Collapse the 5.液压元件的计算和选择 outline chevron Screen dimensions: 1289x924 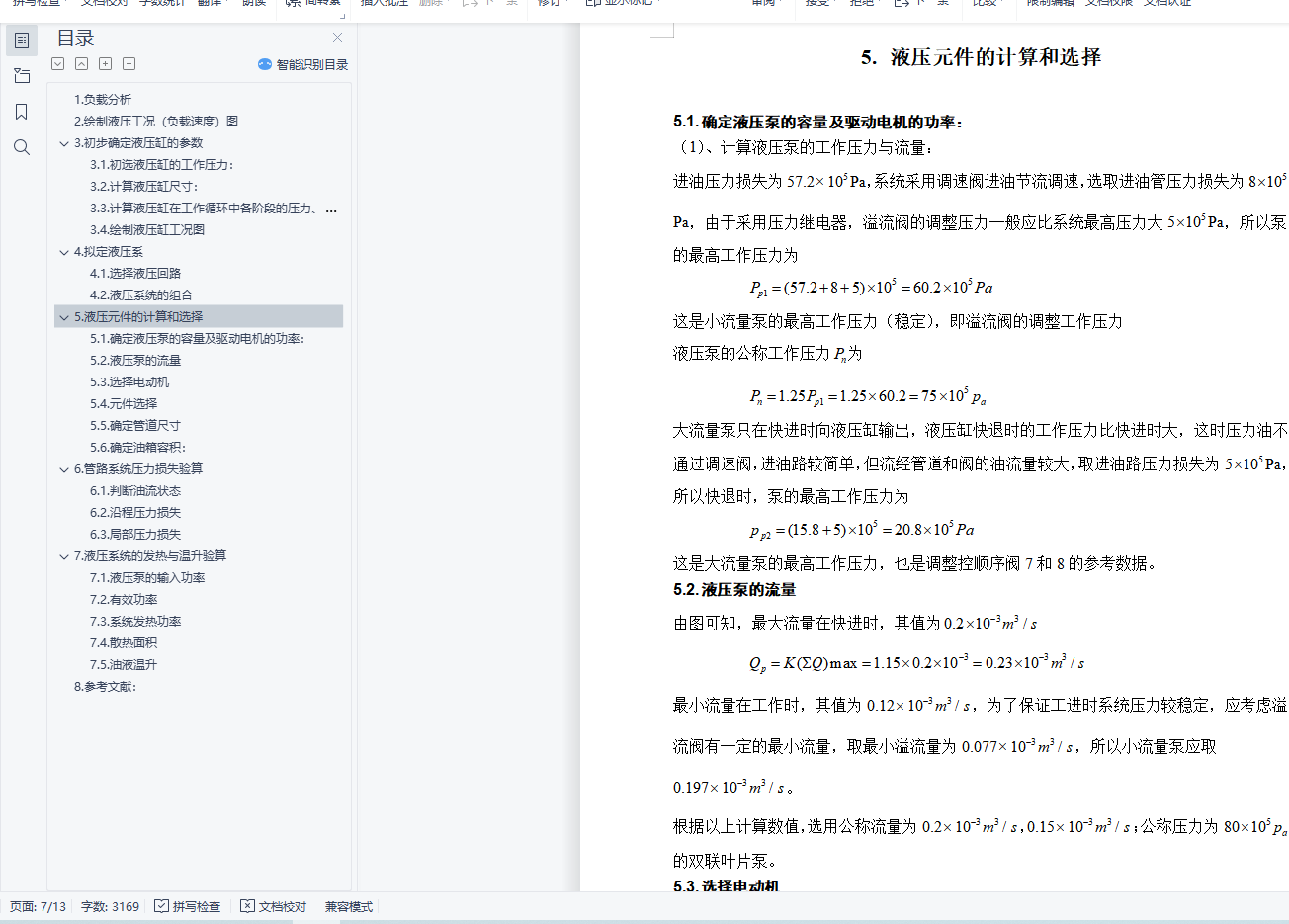[x=64, y=317]
